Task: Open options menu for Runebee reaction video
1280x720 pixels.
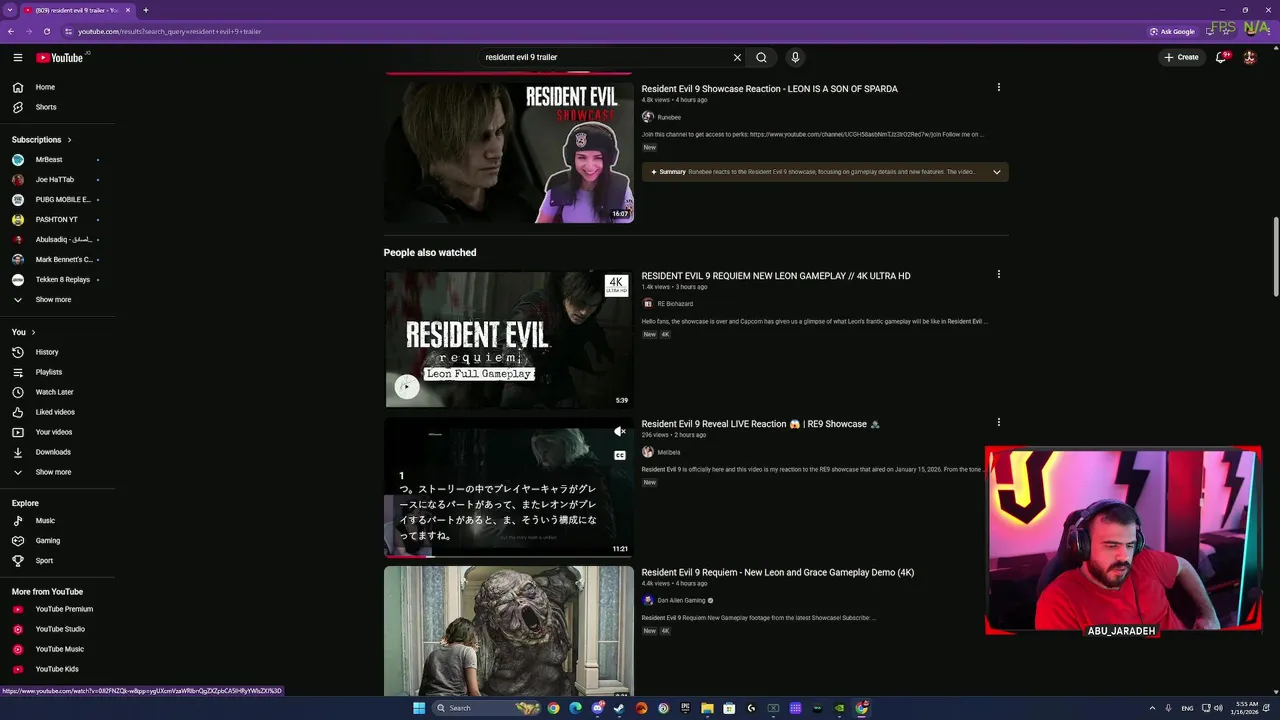Action: (x=998, y=88)
